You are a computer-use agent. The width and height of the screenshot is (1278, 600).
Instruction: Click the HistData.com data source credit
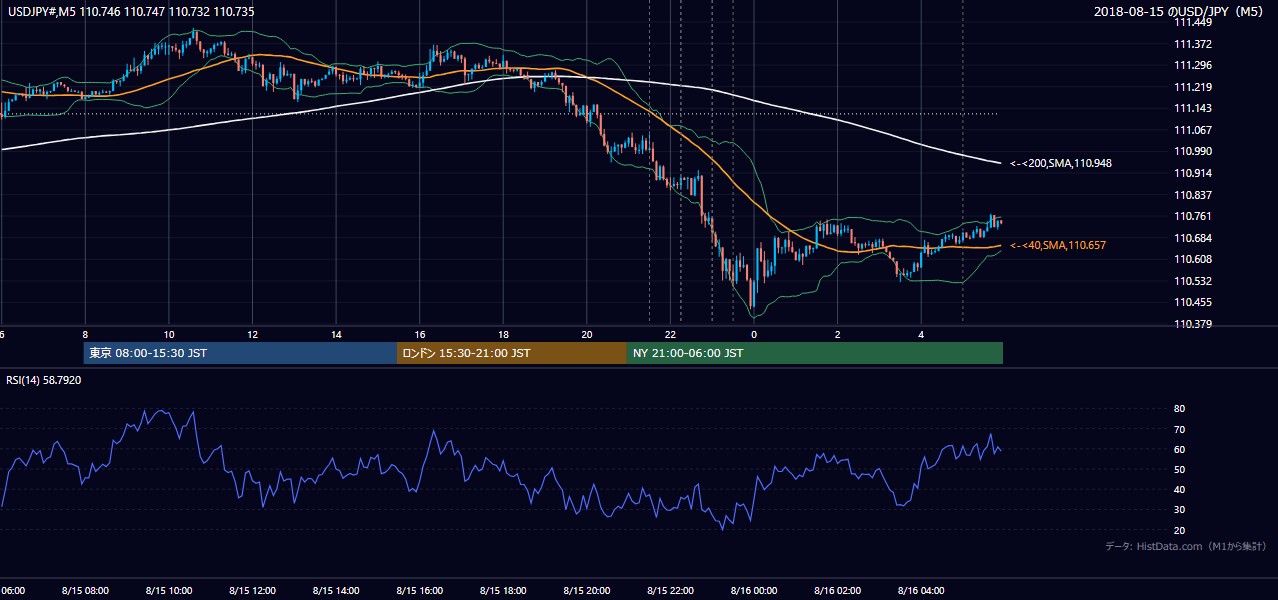pyautogui.click(x=1186, y=546)
